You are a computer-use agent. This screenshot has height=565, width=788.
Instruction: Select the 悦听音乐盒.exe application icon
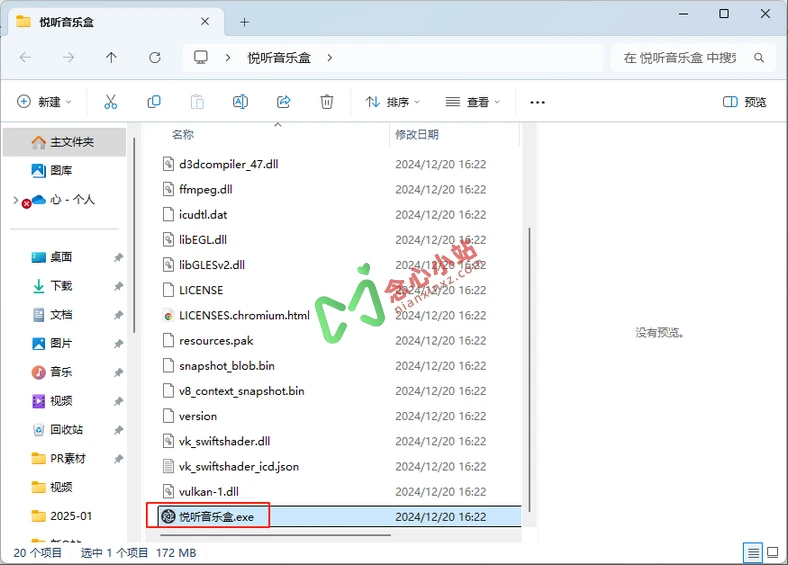point(168,516)
